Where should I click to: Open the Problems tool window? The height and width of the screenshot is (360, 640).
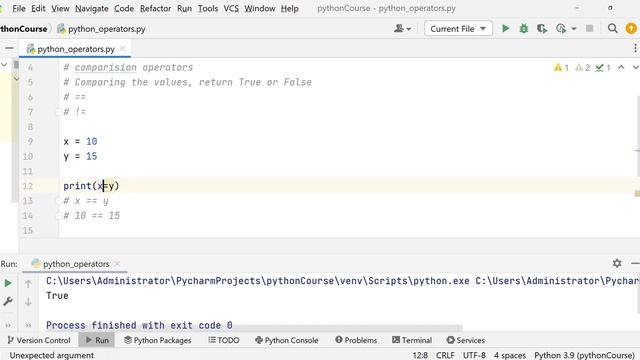(x=356, y=340)
